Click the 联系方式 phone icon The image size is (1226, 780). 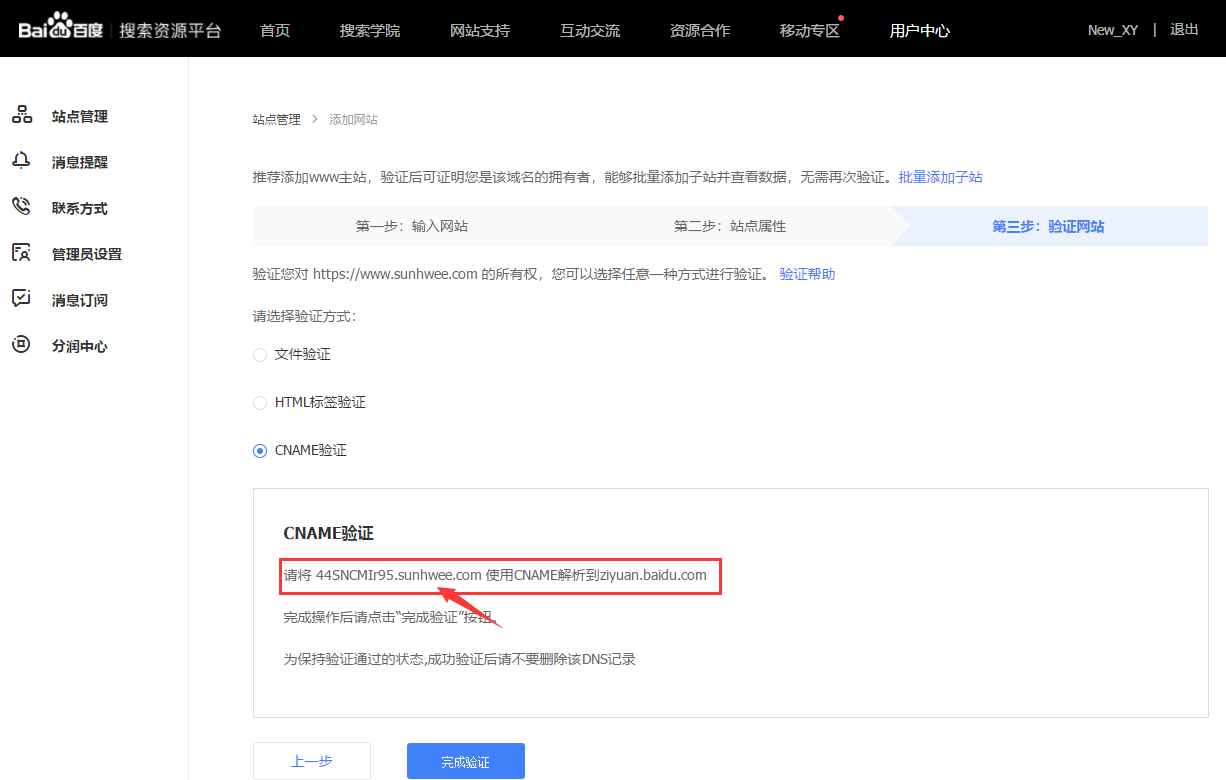pyautogui.click(x=21, y=207)
